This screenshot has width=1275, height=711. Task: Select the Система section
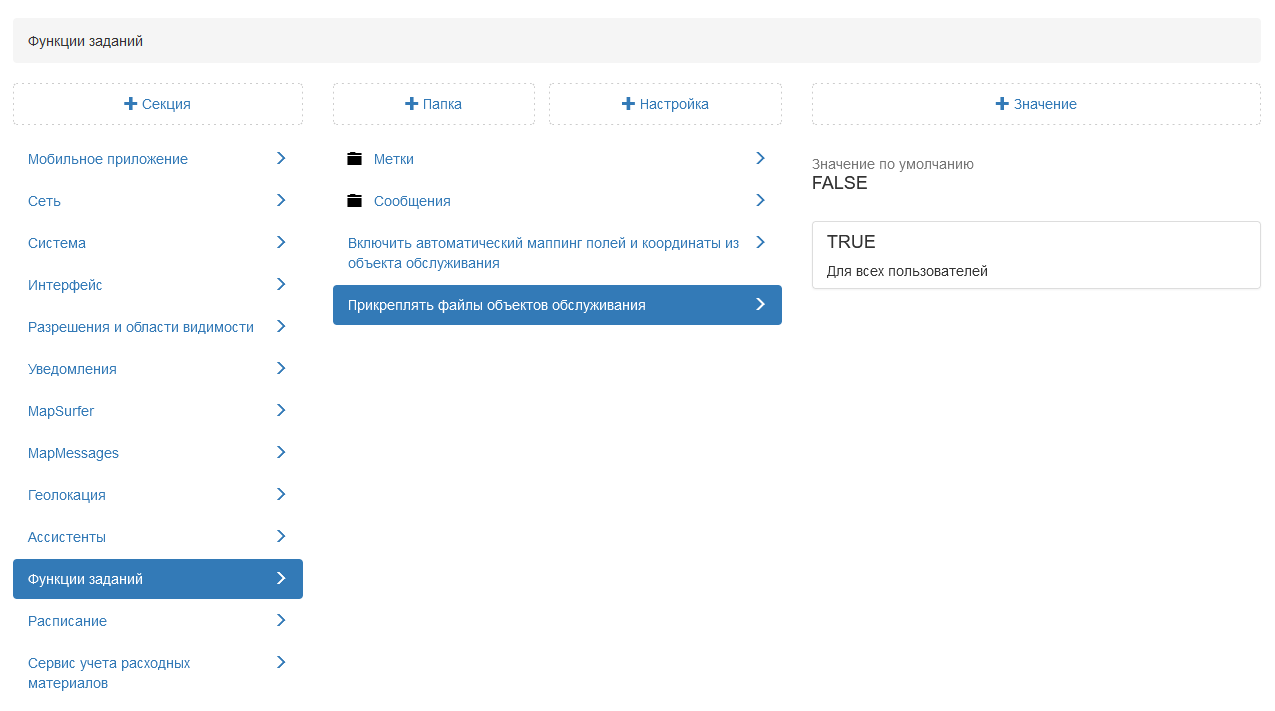[158, 243]
